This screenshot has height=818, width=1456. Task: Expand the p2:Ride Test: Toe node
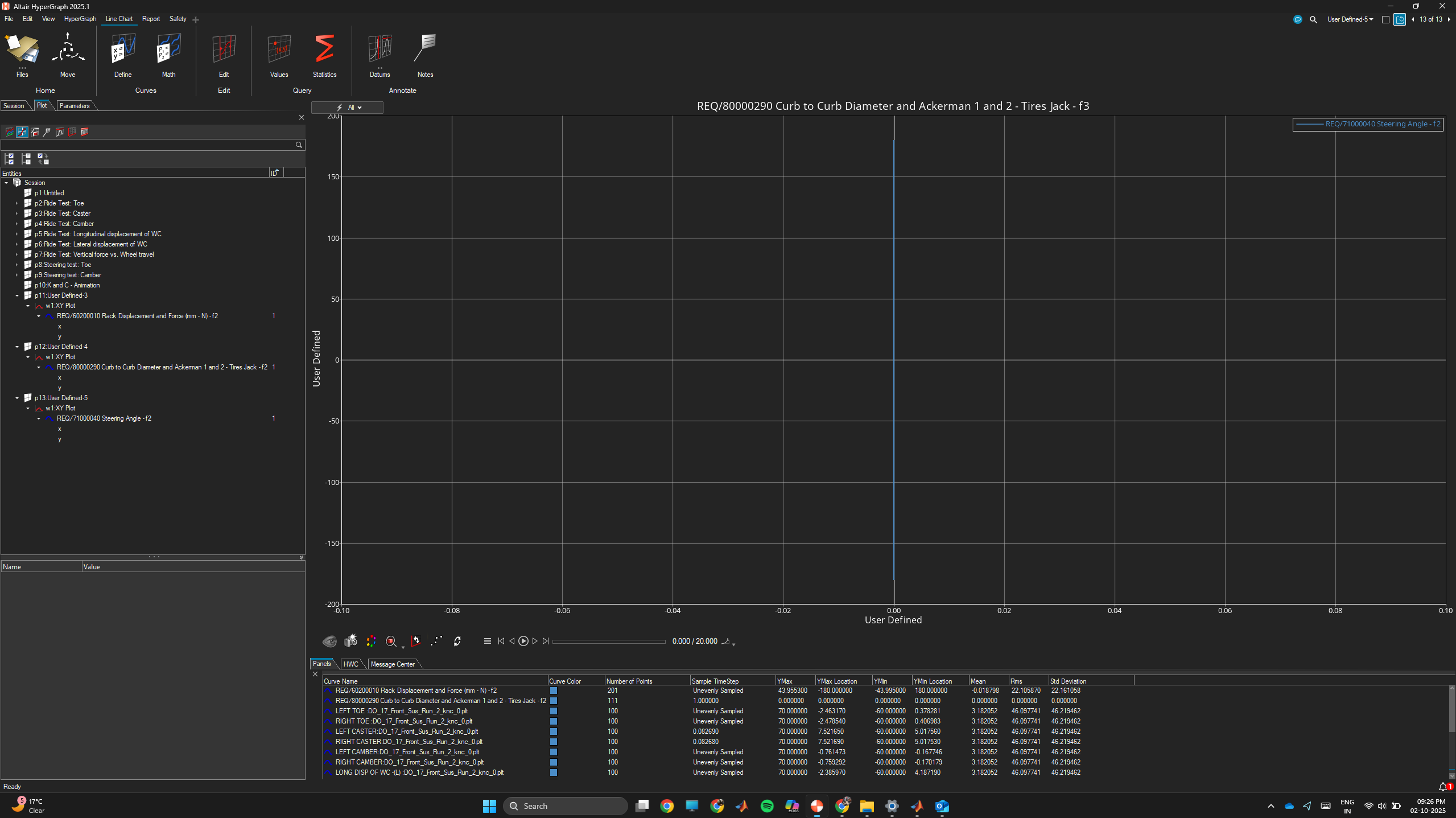click(x=17, y=203)
